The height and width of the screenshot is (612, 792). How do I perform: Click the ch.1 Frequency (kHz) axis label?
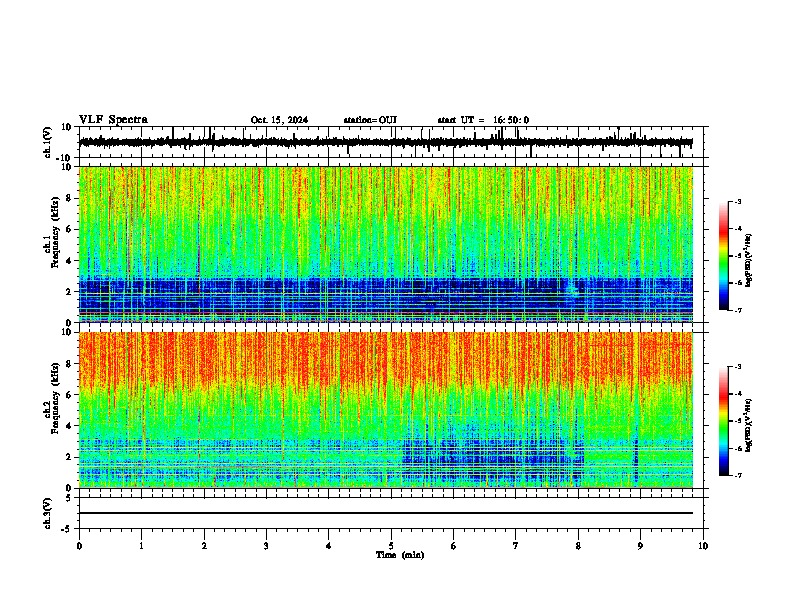tap(51, 232)
